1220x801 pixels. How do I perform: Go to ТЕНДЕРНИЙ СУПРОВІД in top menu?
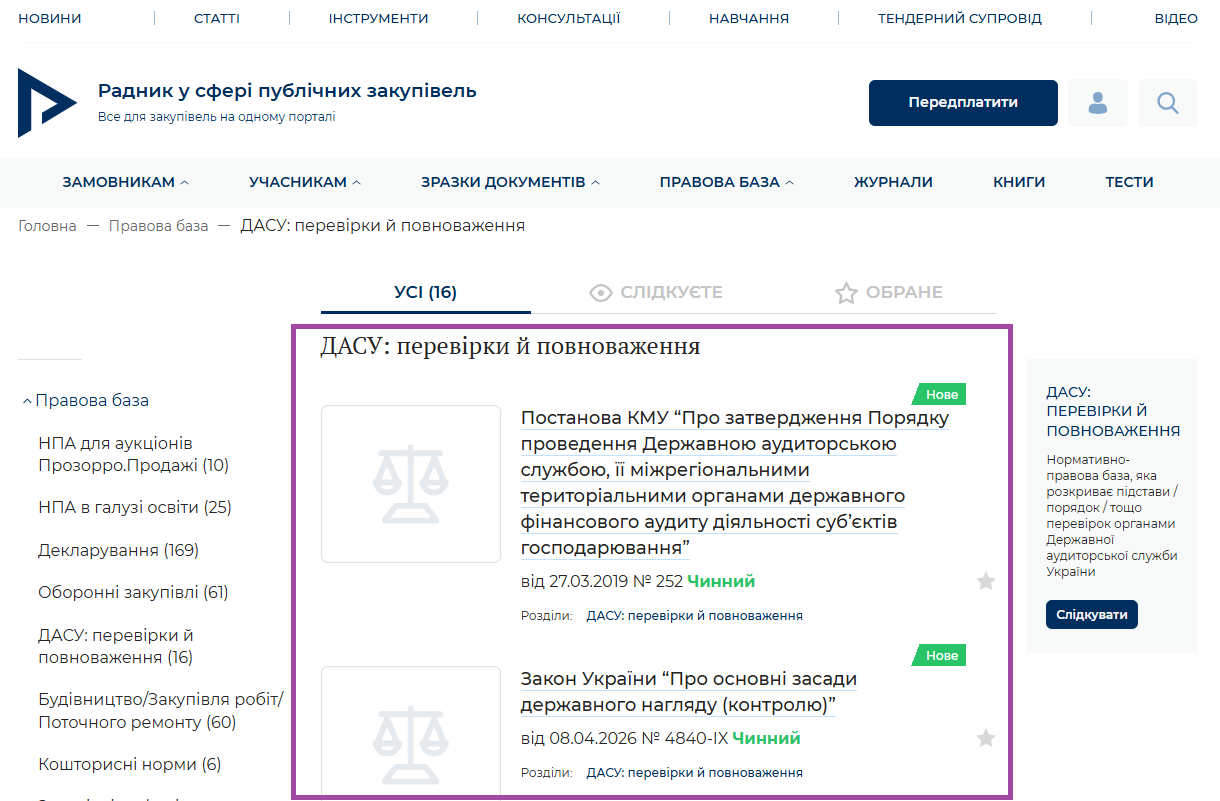(960, 18)
